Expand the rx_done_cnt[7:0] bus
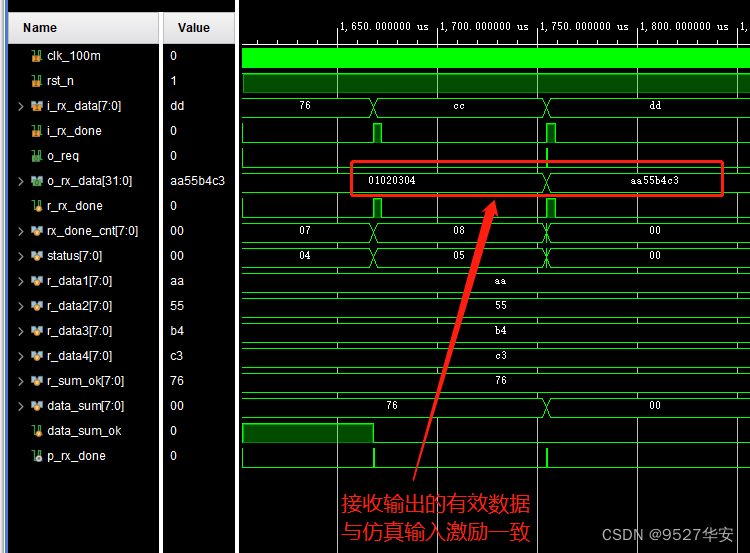 pos(21,231)
